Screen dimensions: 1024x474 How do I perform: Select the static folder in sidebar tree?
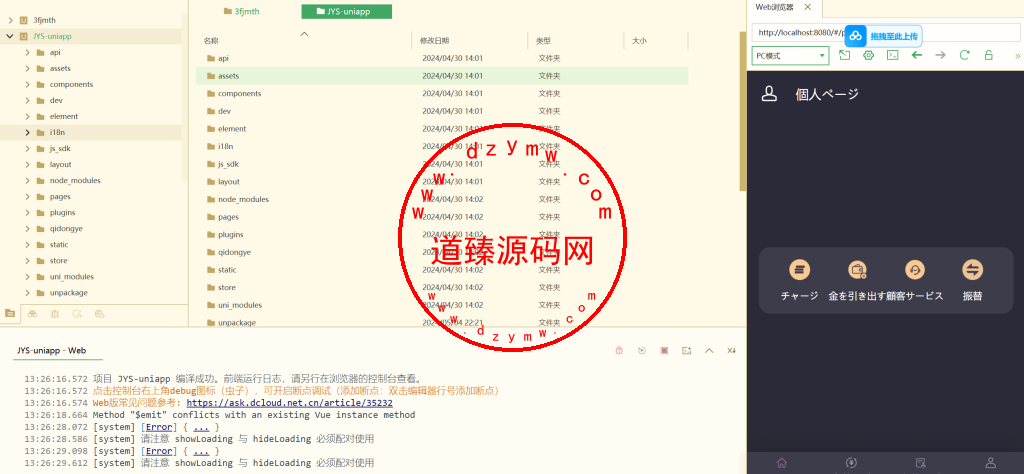(x=59, y=244)
